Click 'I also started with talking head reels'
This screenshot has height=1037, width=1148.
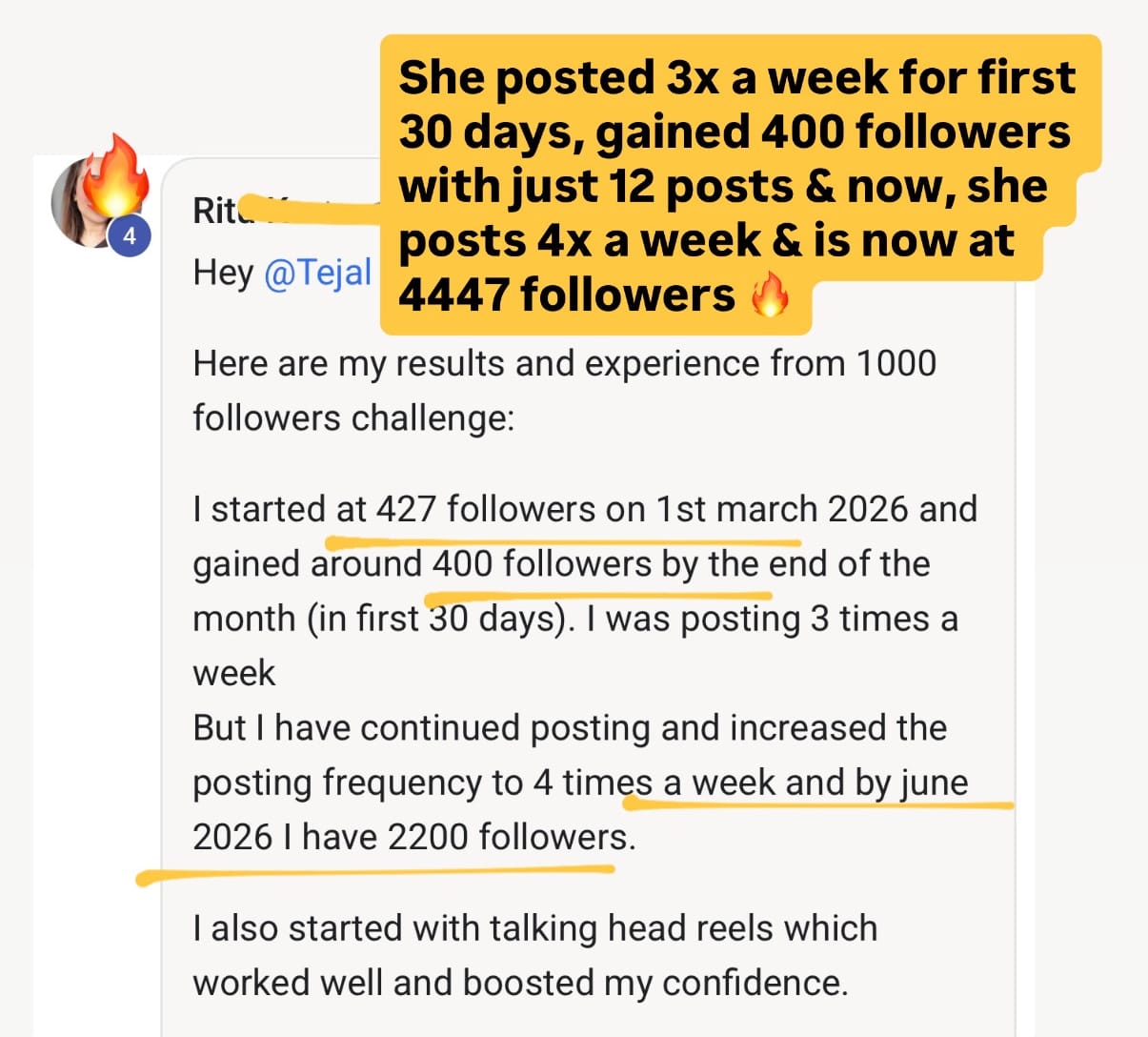[535, 928]
